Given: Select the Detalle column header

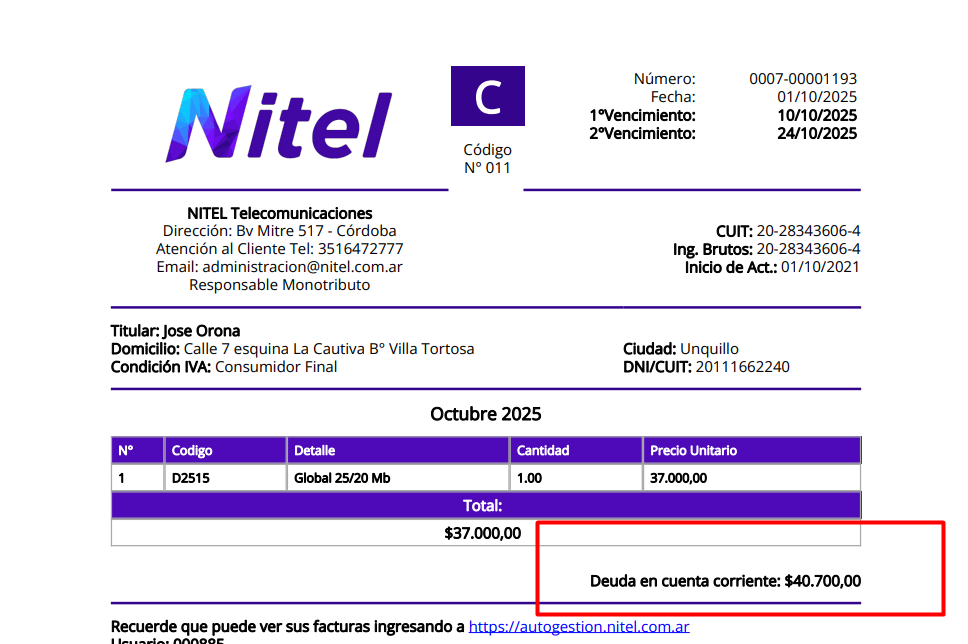Looking at the screenshot, I should (x=315, y=451).
